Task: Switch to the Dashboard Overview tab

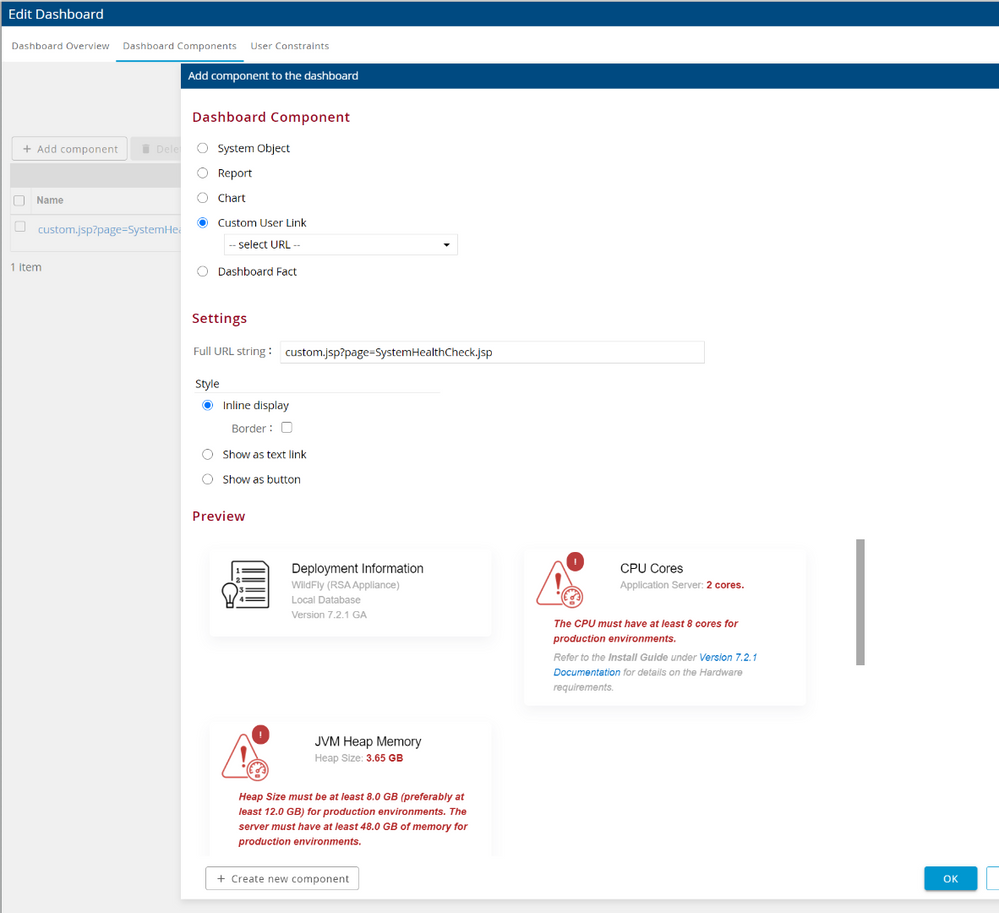Action: pyautogui.click(x=60, y=46)
